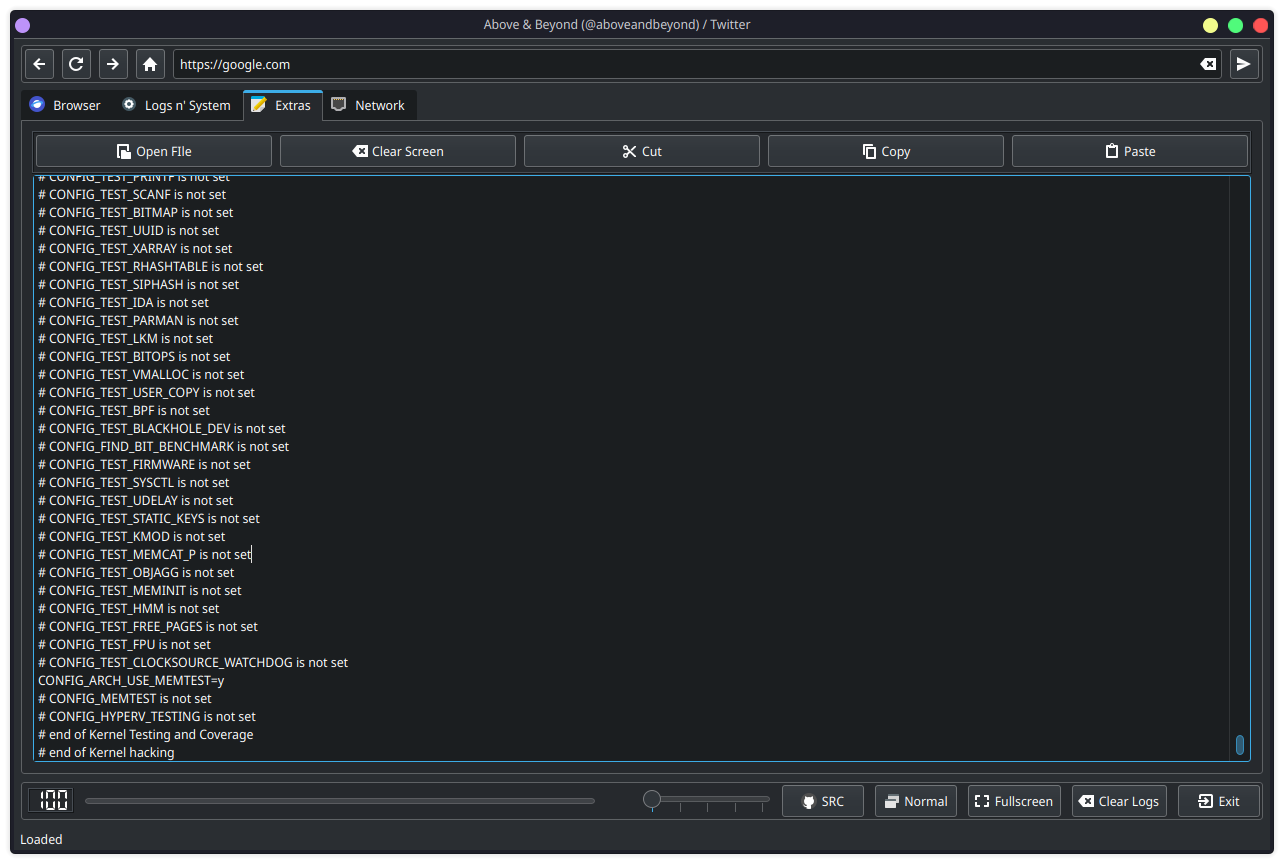
Task: Click line CONFIG_TEST_LKM is not set
Action: (125, 338)
